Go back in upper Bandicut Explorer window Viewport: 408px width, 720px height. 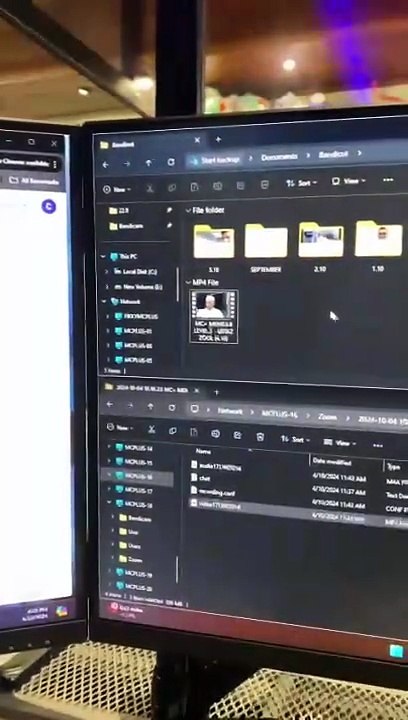click(106, 164)
